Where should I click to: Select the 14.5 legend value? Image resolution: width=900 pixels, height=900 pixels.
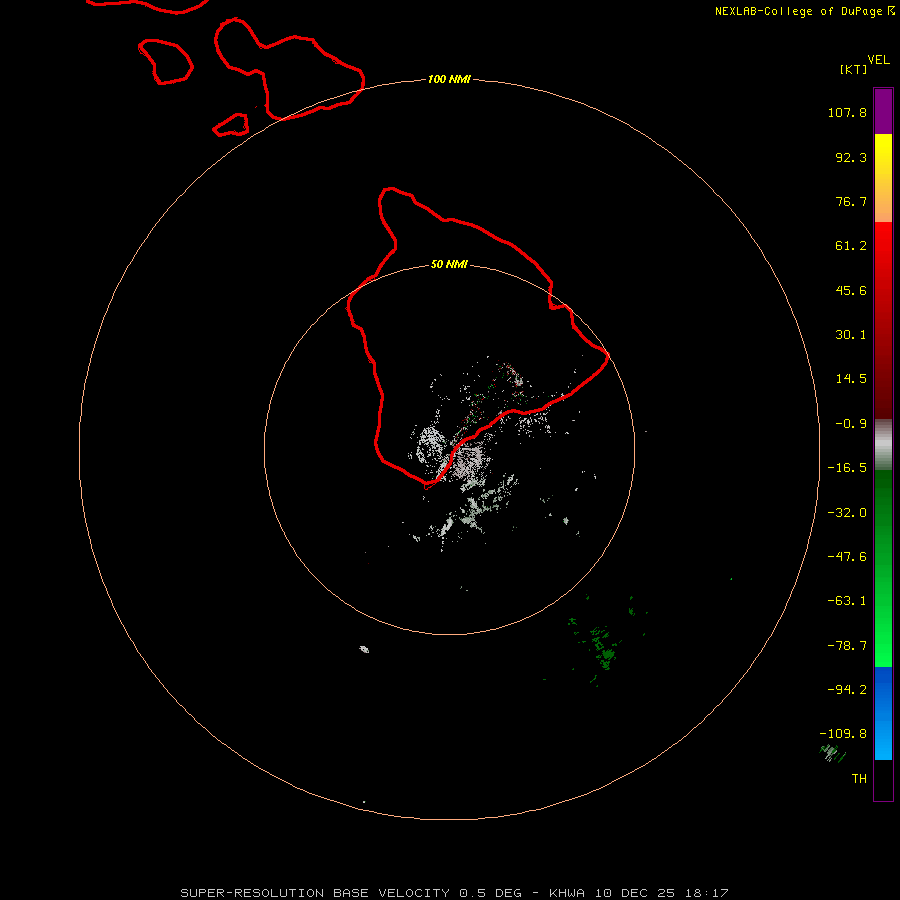(x=851, y=379)
